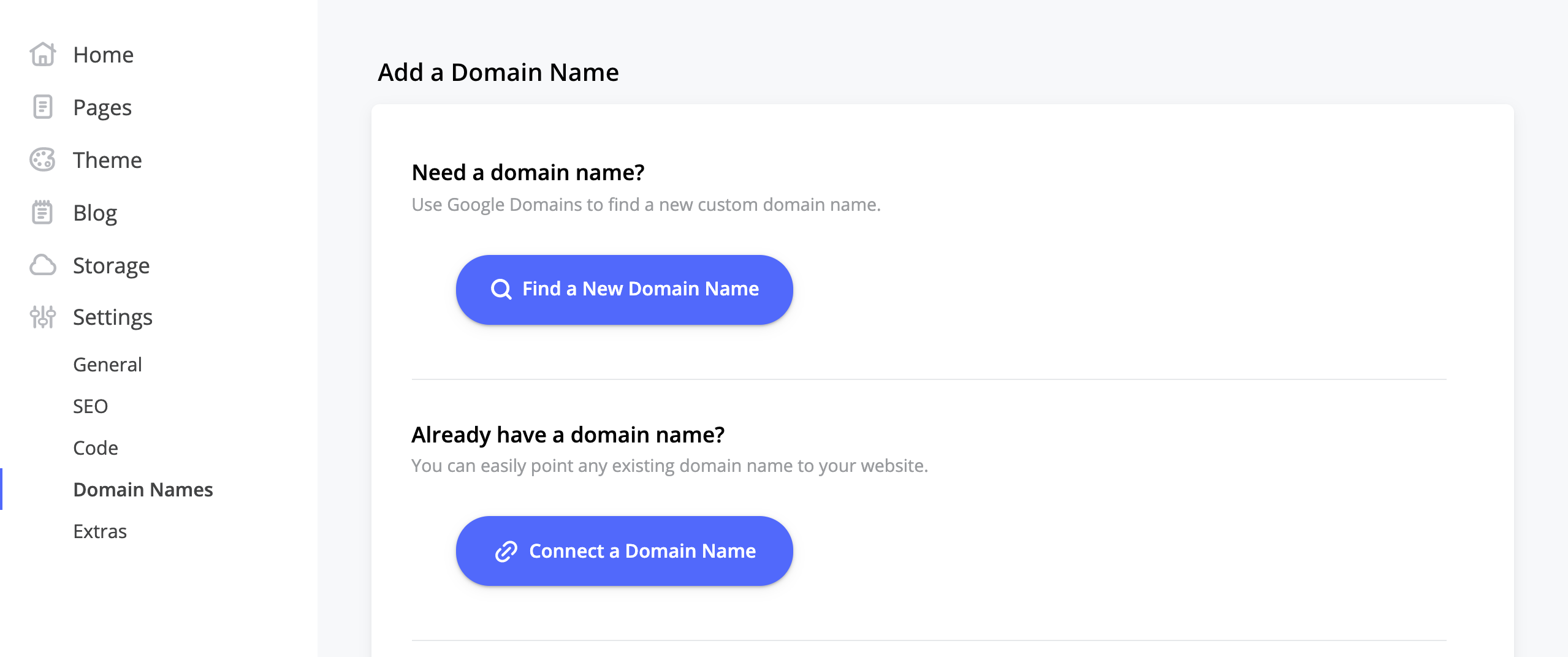Click the Pages document icon
This screenshot has height=657, width=1568.
click(x=43, y=107)
